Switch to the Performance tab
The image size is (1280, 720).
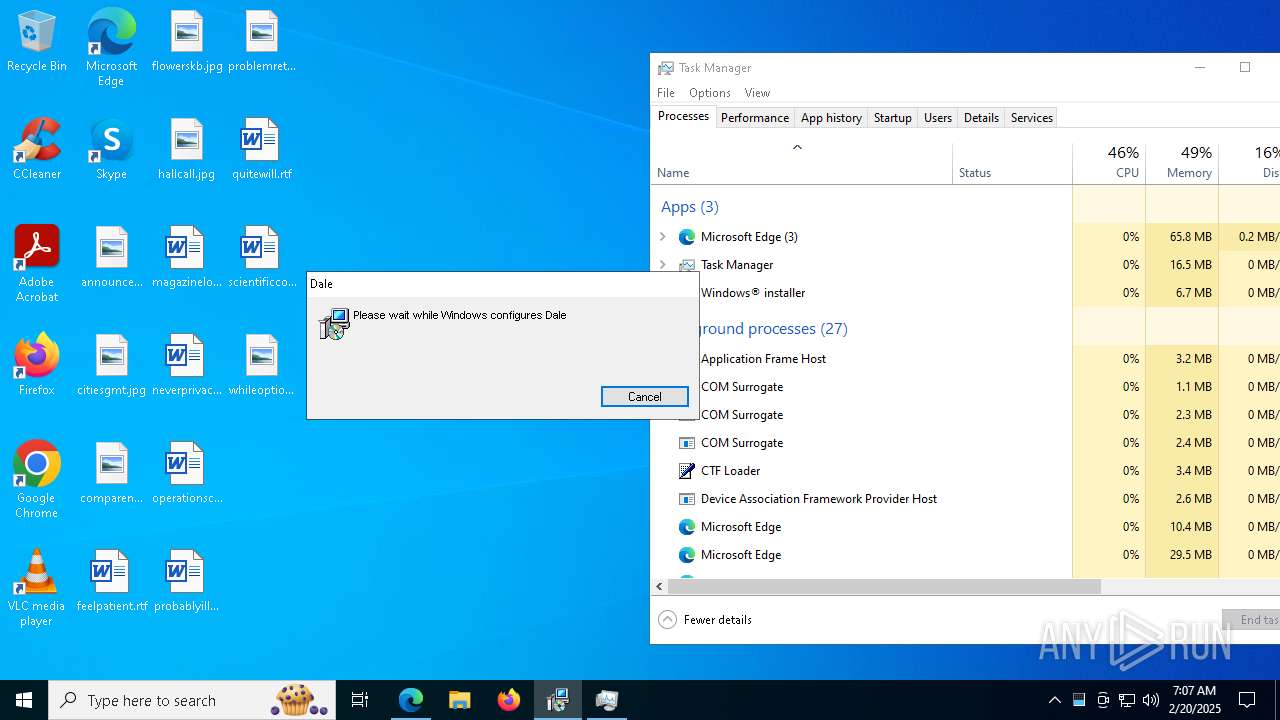[755, 118]
